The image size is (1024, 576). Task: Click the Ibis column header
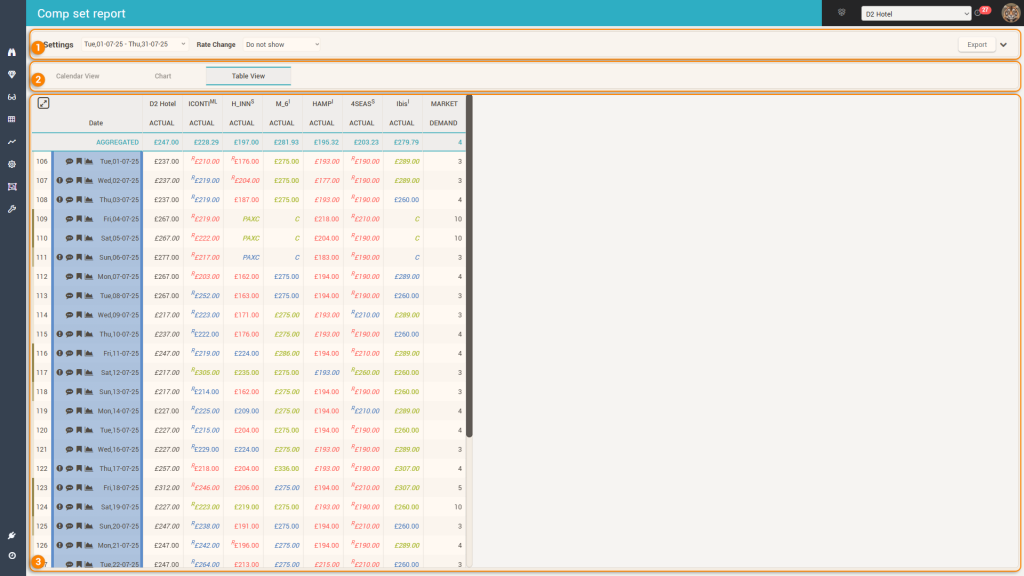[402, 103]
